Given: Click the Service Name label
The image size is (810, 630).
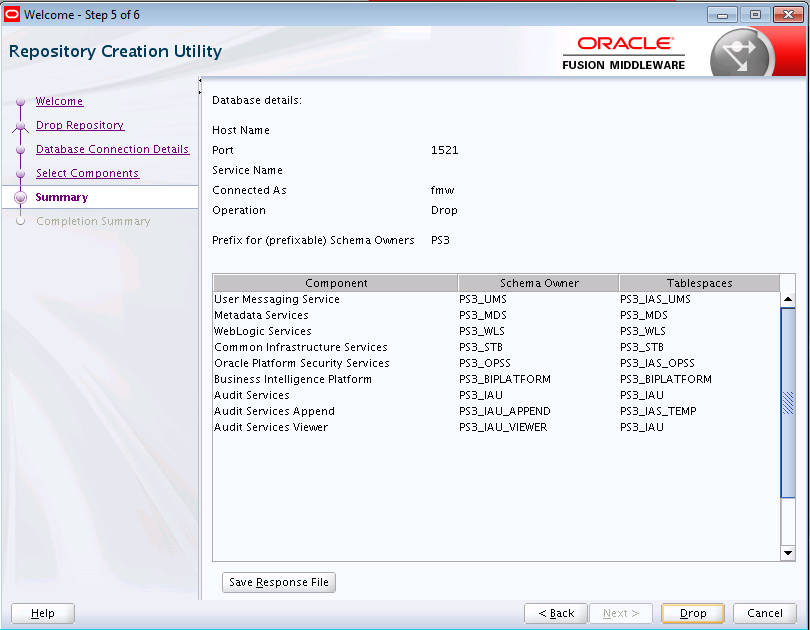Looking at the screenshot, I should coord(247,170).
